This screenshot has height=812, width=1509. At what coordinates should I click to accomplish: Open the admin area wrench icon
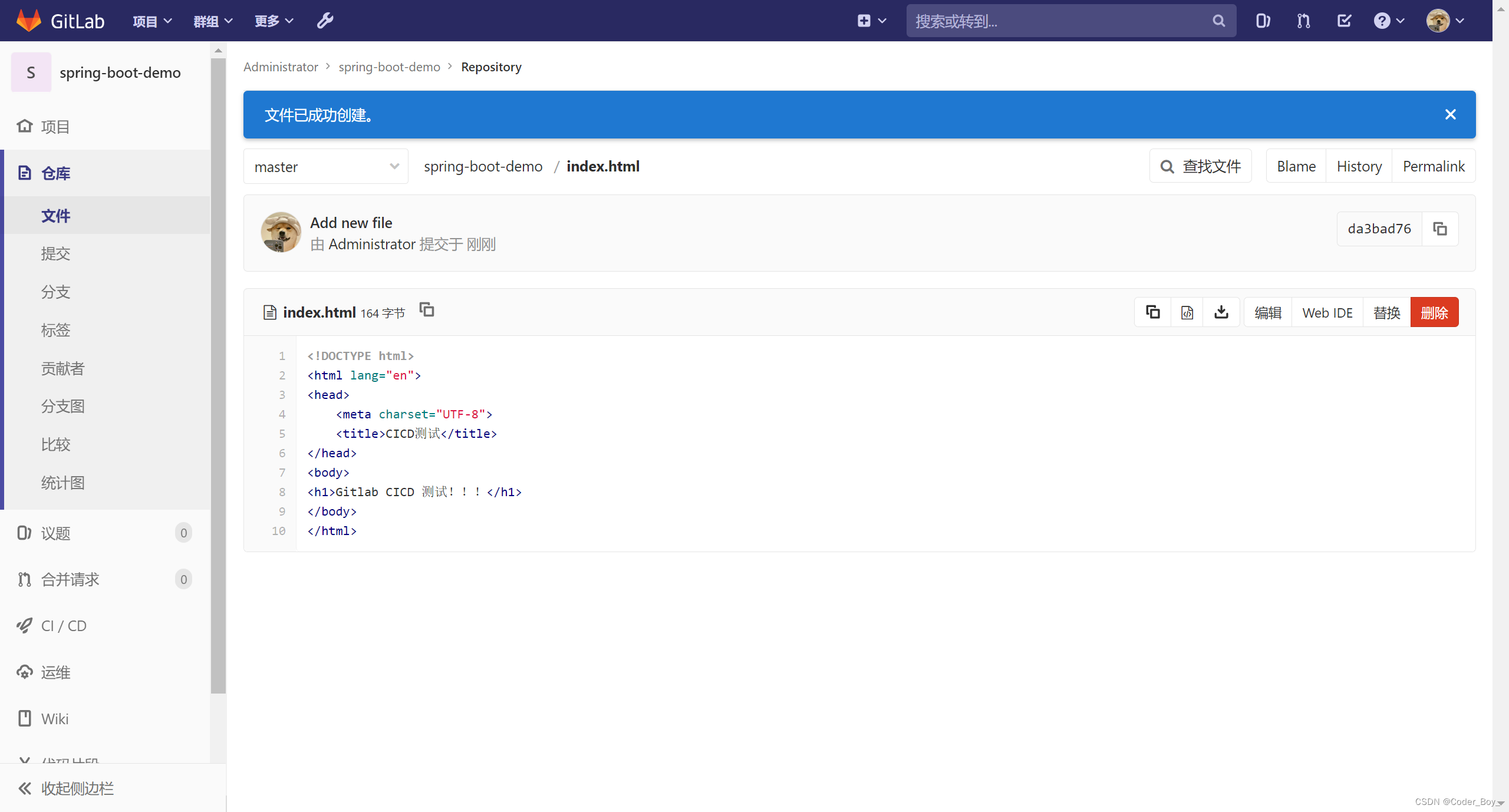click(325, 21)
